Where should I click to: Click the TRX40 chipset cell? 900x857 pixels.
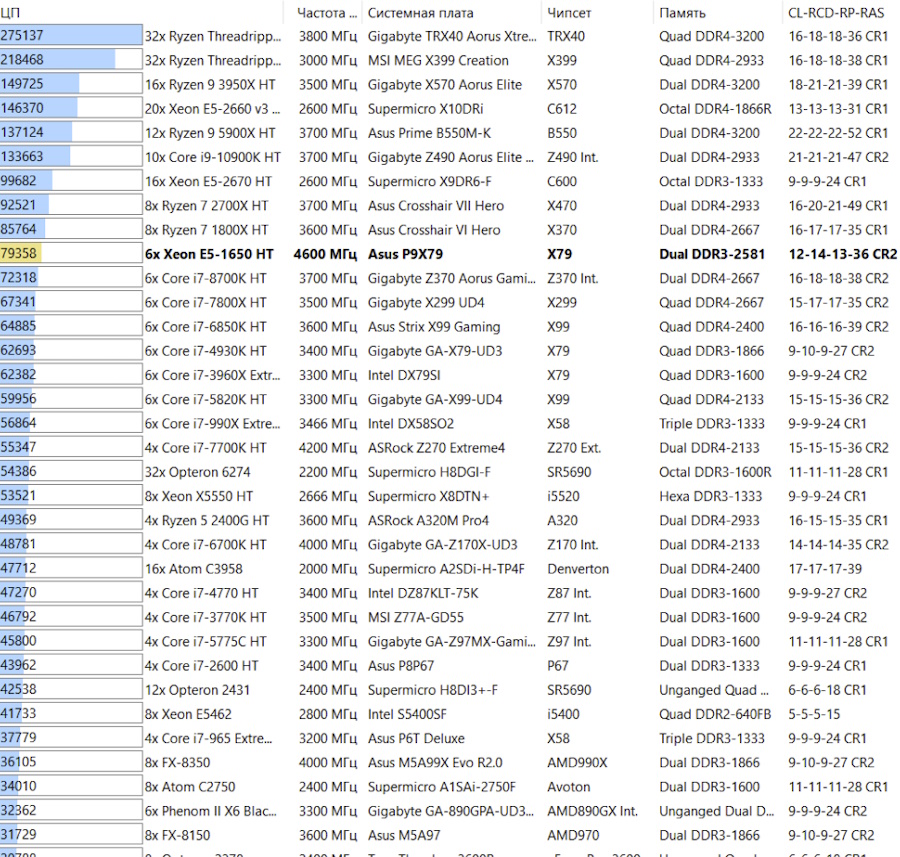tap(566, 36)
